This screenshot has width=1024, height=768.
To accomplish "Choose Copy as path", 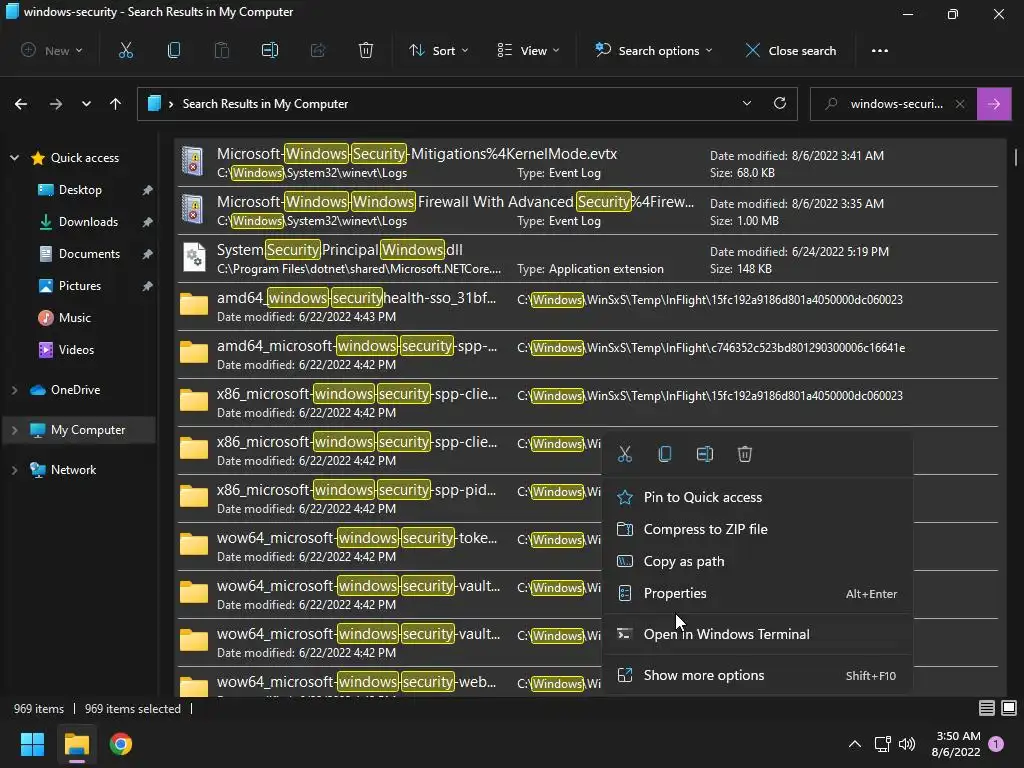I will pos(757,561).
